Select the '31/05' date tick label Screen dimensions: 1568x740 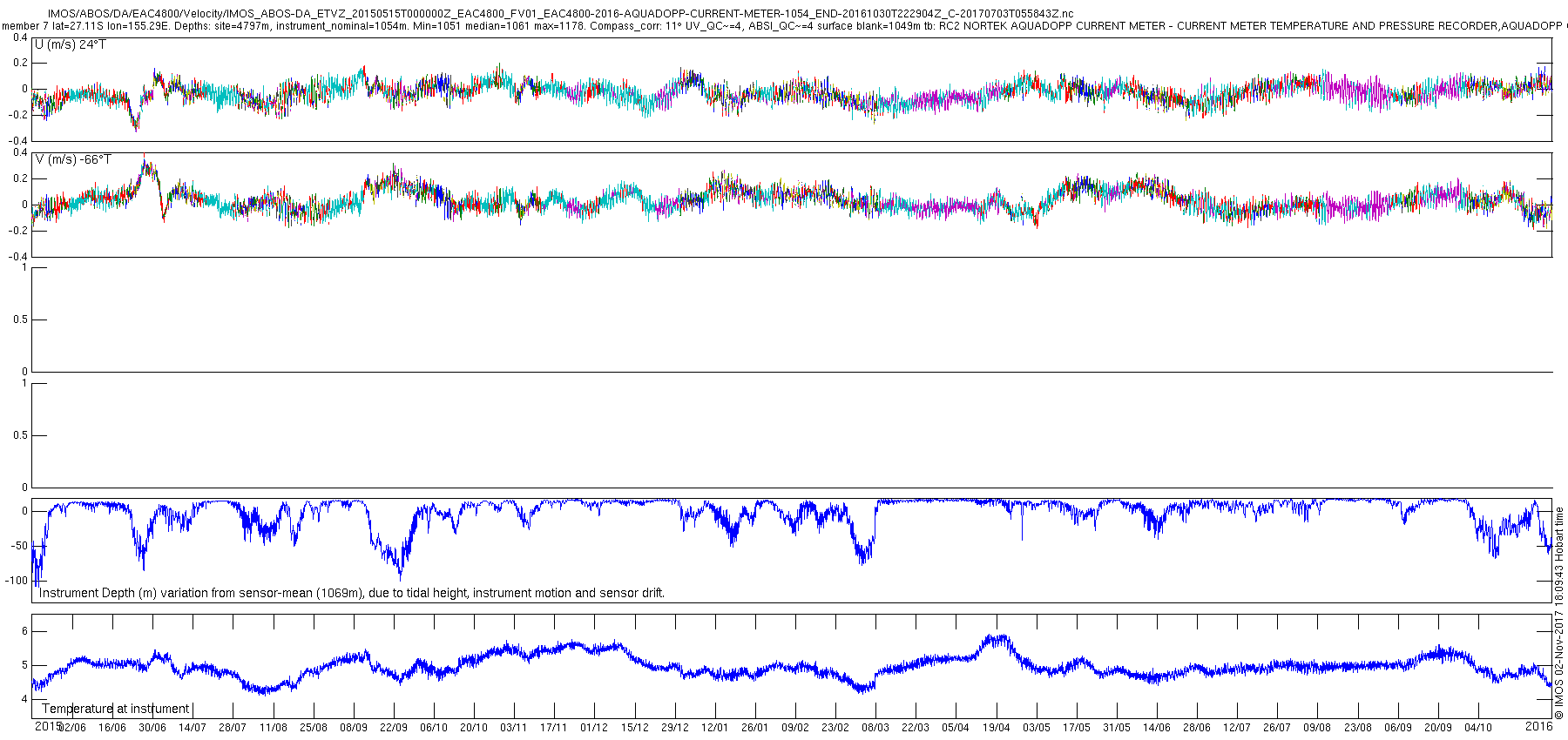[x=1117, y=728]
